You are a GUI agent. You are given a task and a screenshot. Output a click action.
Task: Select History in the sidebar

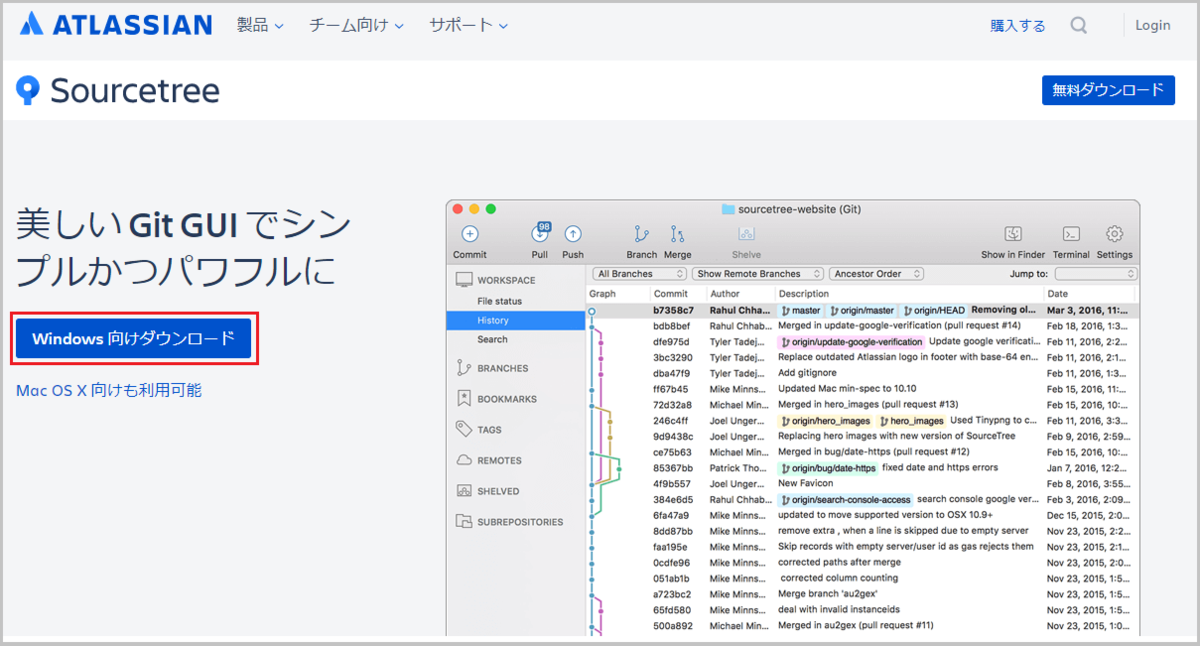515,320
